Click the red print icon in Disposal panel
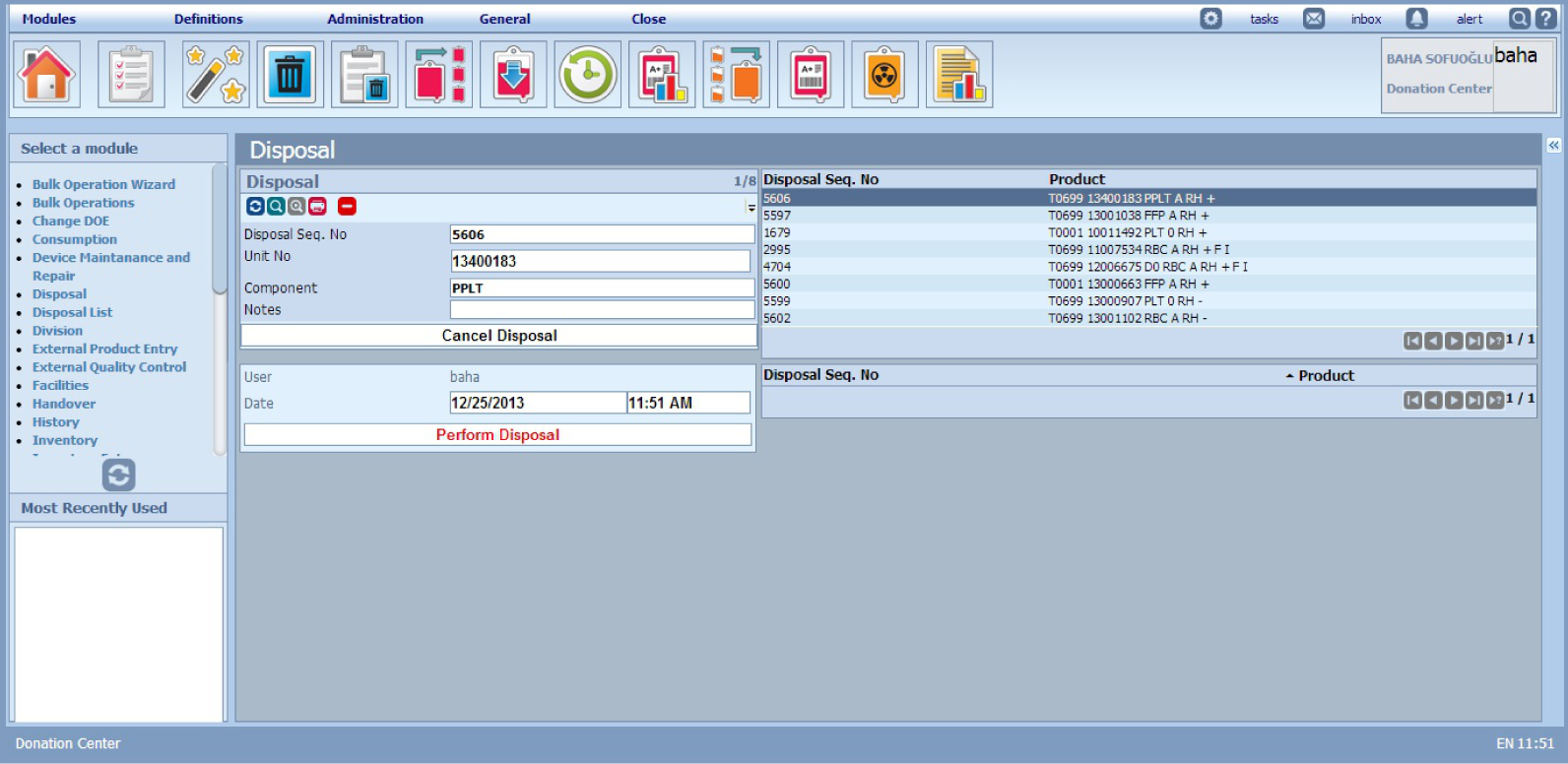This screenshot has width=1568, height=764. (317, 206)
